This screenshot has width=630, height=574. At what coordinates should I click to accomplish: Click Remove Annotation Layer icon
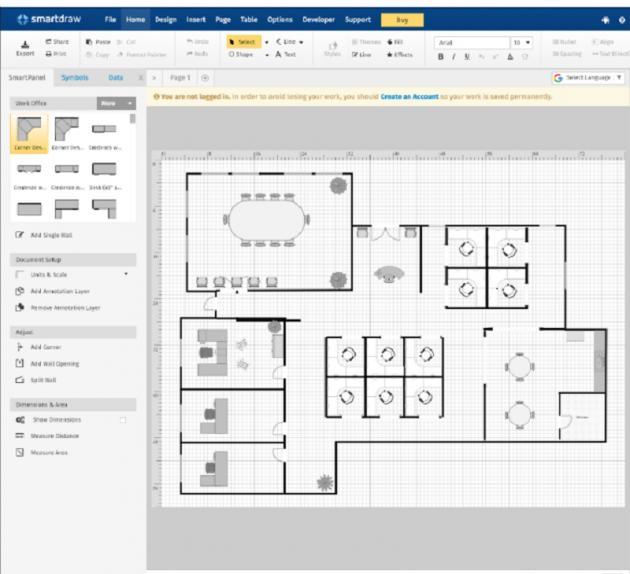point(20,307)
